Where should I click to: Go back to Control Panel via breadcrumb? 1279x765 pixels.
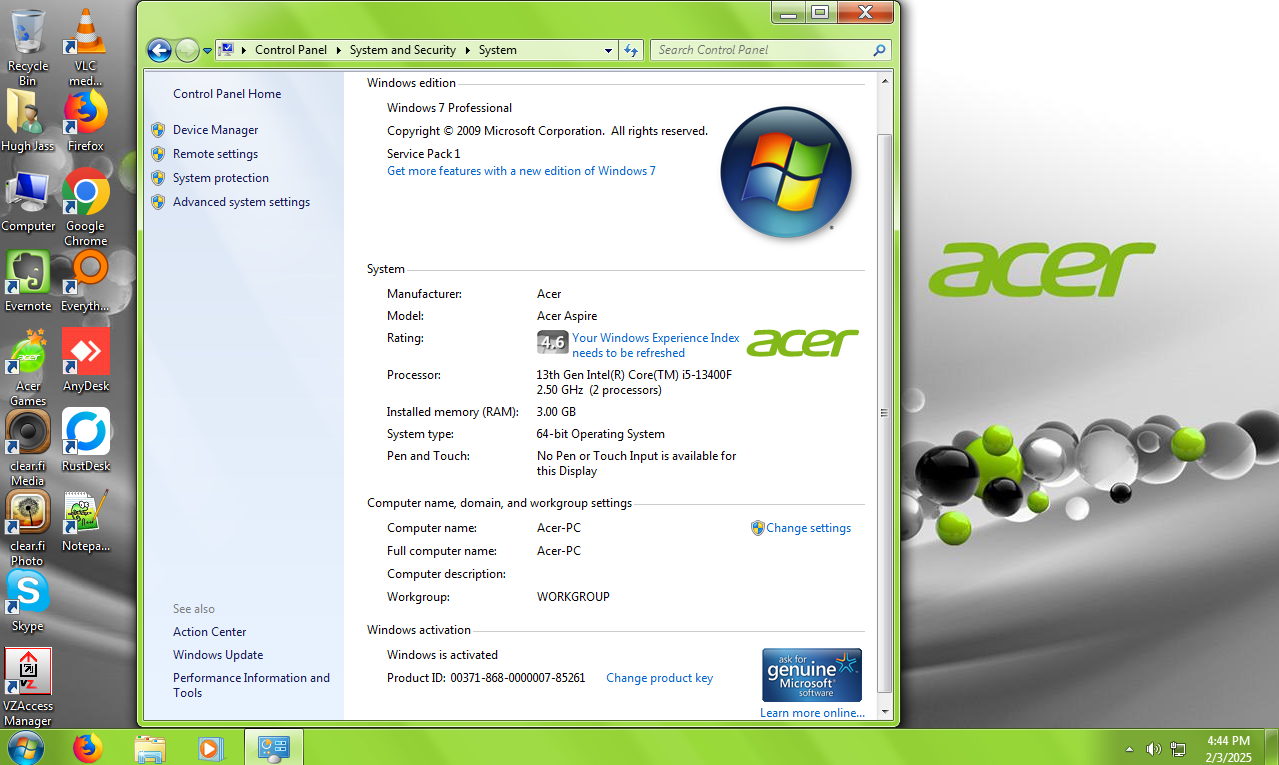coord(291,49)
